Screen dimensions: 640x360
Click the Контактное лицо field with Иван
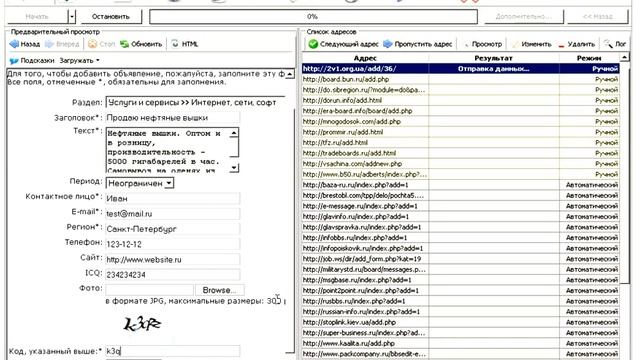coord(173,198)
